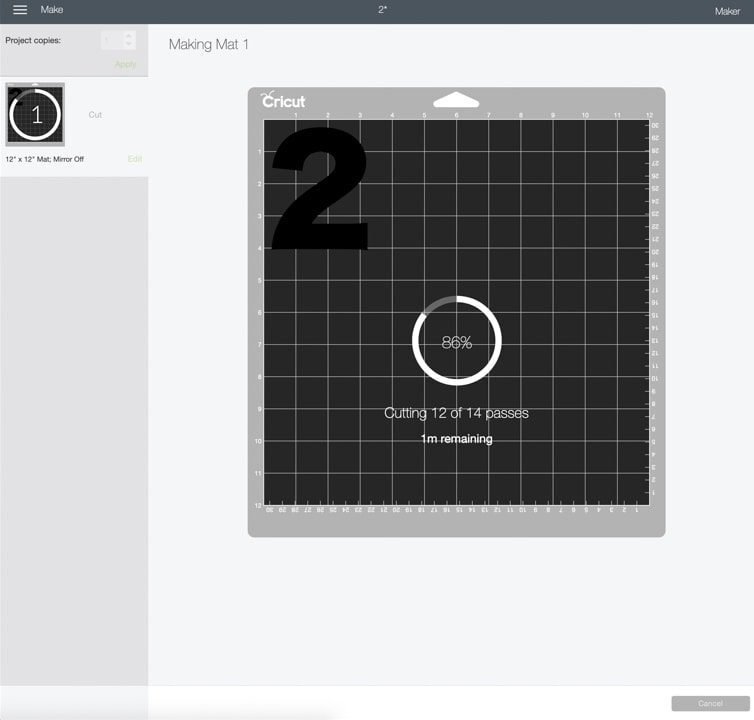Click the Cricut logo on the mat
The image size is (754, 720).
tap(283, 101)
